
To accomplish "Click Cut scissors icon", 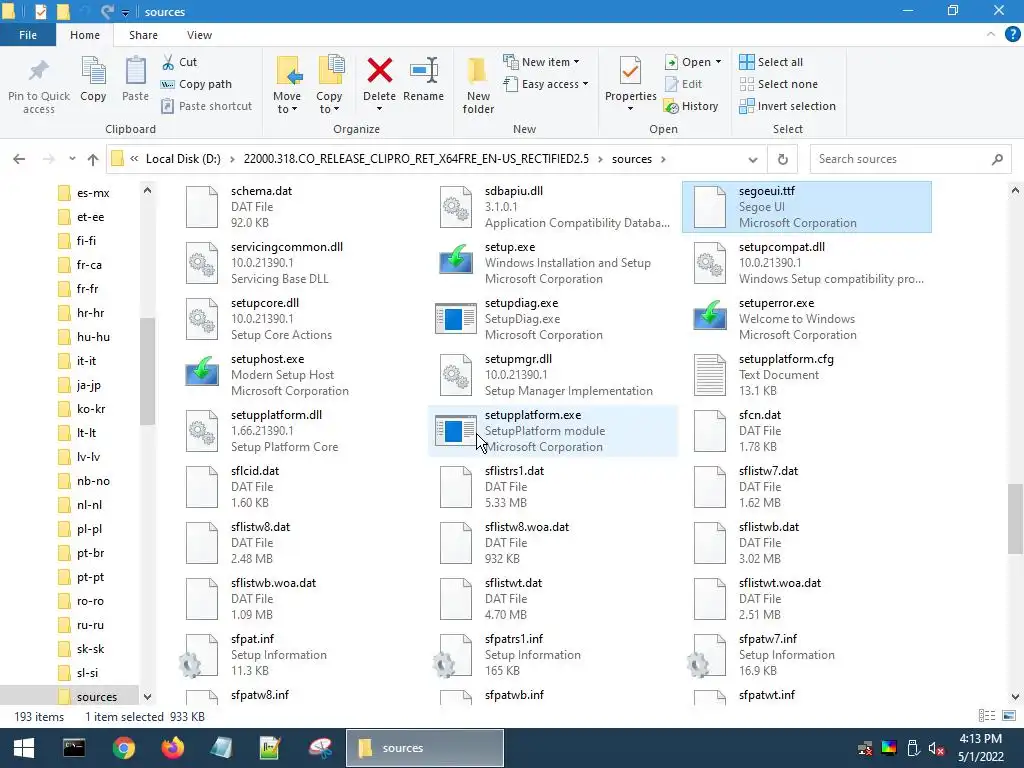I will [168, 62].
